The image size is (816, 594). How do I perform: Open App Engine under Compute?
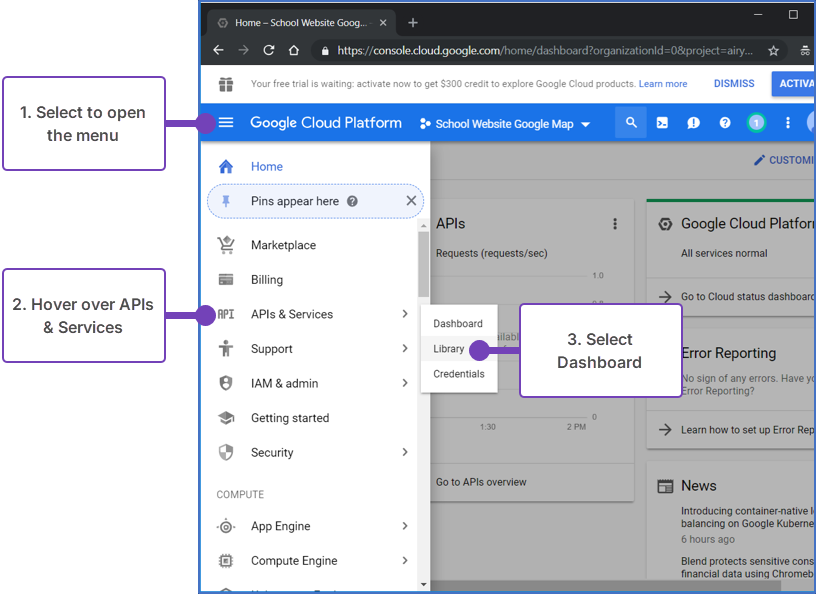pos(279,526)
